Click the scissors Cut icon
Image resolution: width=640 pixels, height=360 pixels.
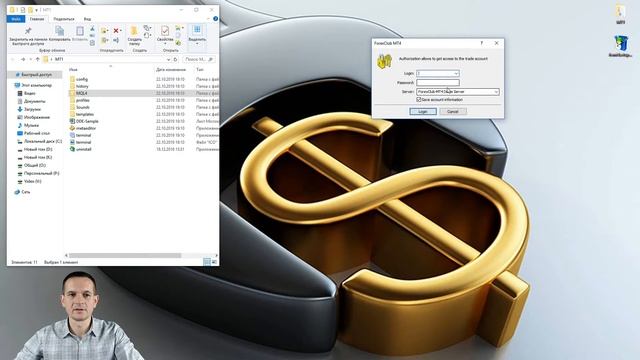click(x=92, y=29)
